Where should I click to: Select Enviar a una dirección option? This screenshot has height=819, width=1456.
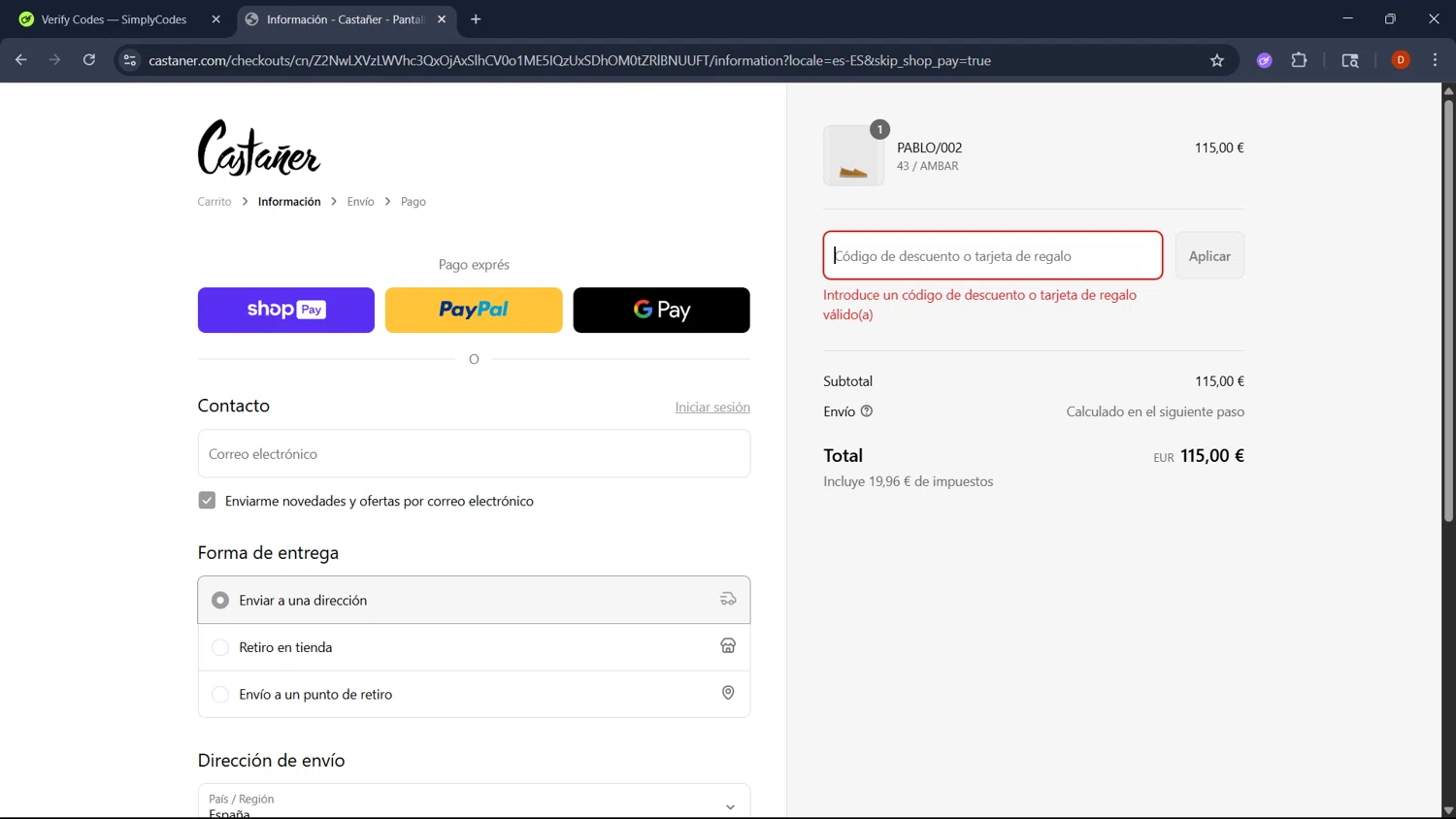(474, 600)
